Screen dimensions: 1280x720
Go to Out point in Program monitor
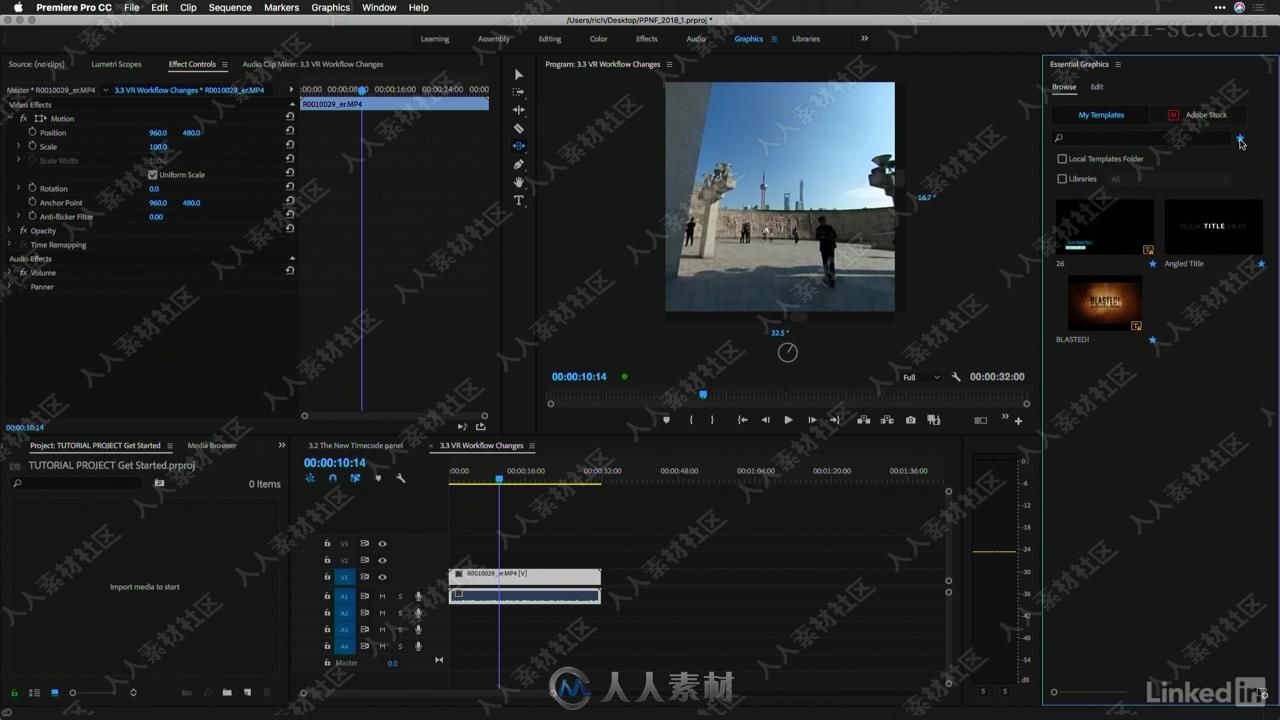point(835,420)
